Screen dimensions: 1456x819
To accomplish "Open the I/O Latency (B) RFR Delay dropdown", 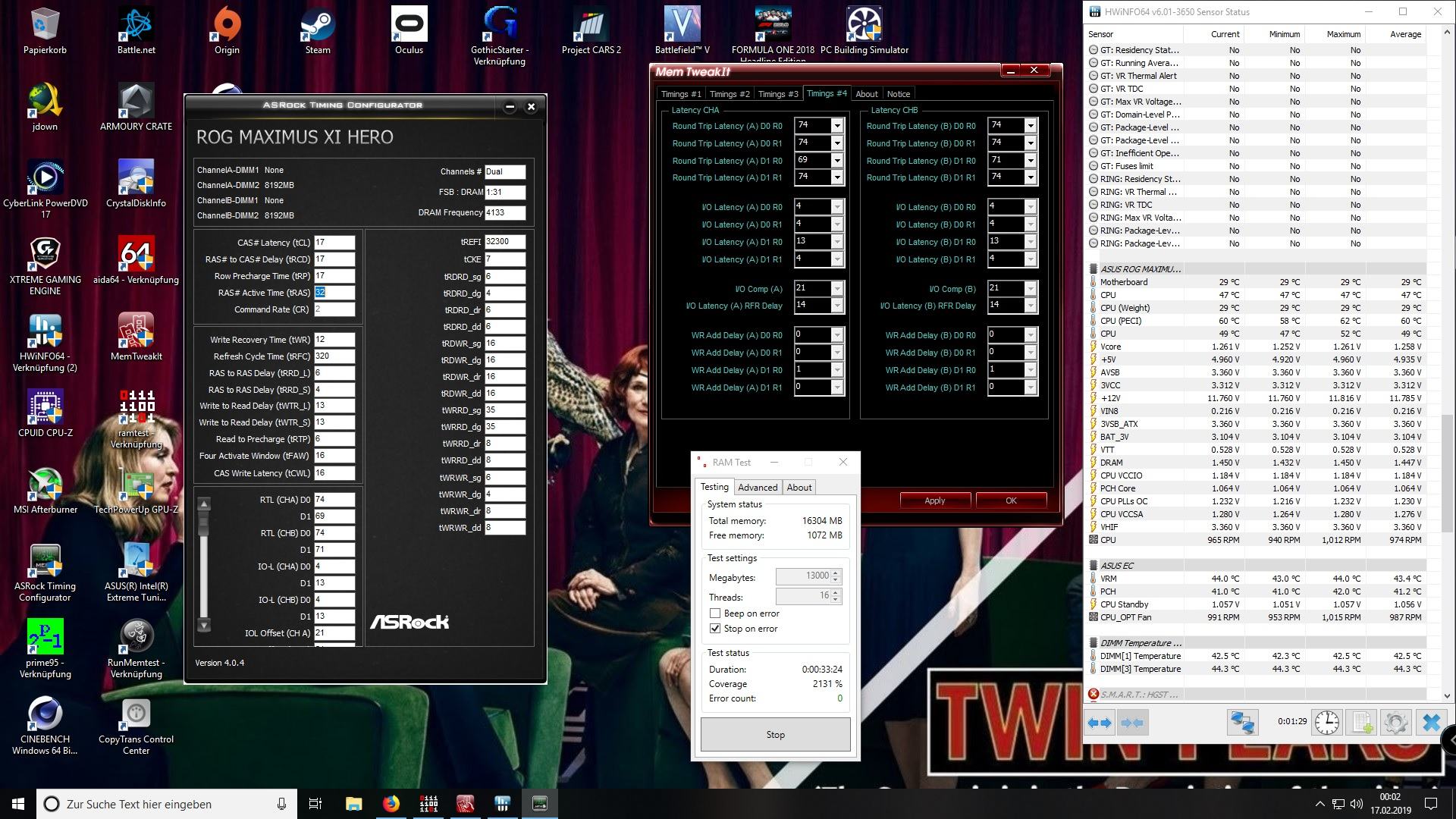I will pyautogui.click(x=1030, y=306).
